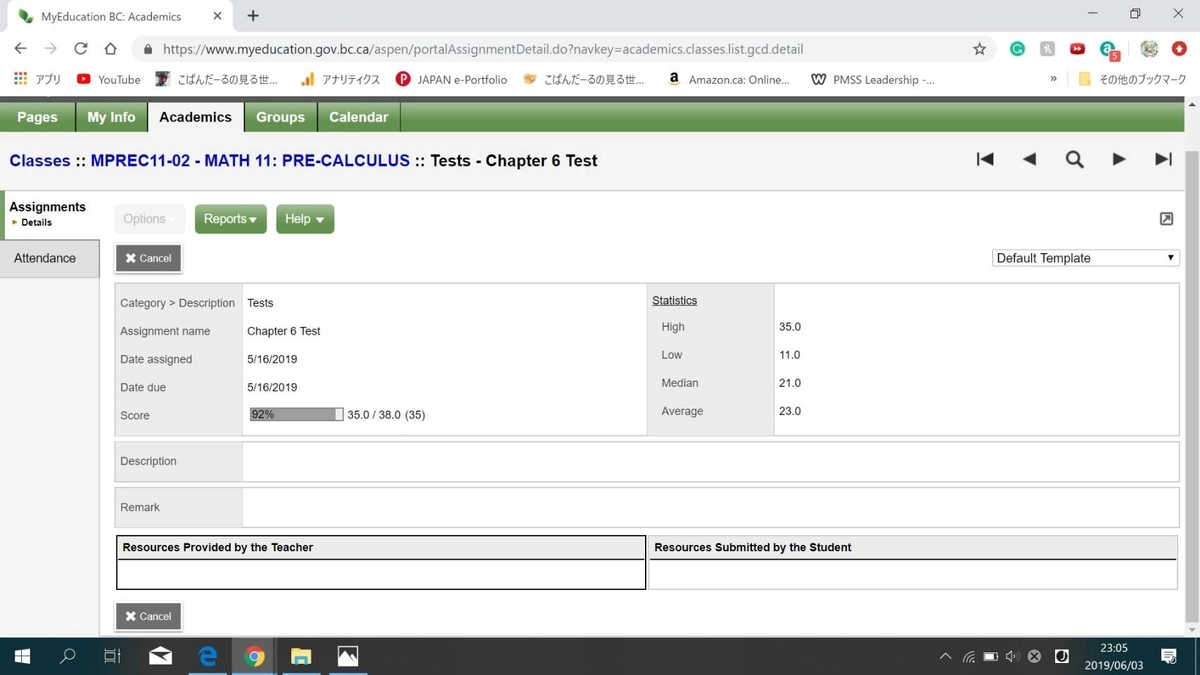Select the Median value 21.0
This screenshot has height=675, width=1200.
point(790,383)
